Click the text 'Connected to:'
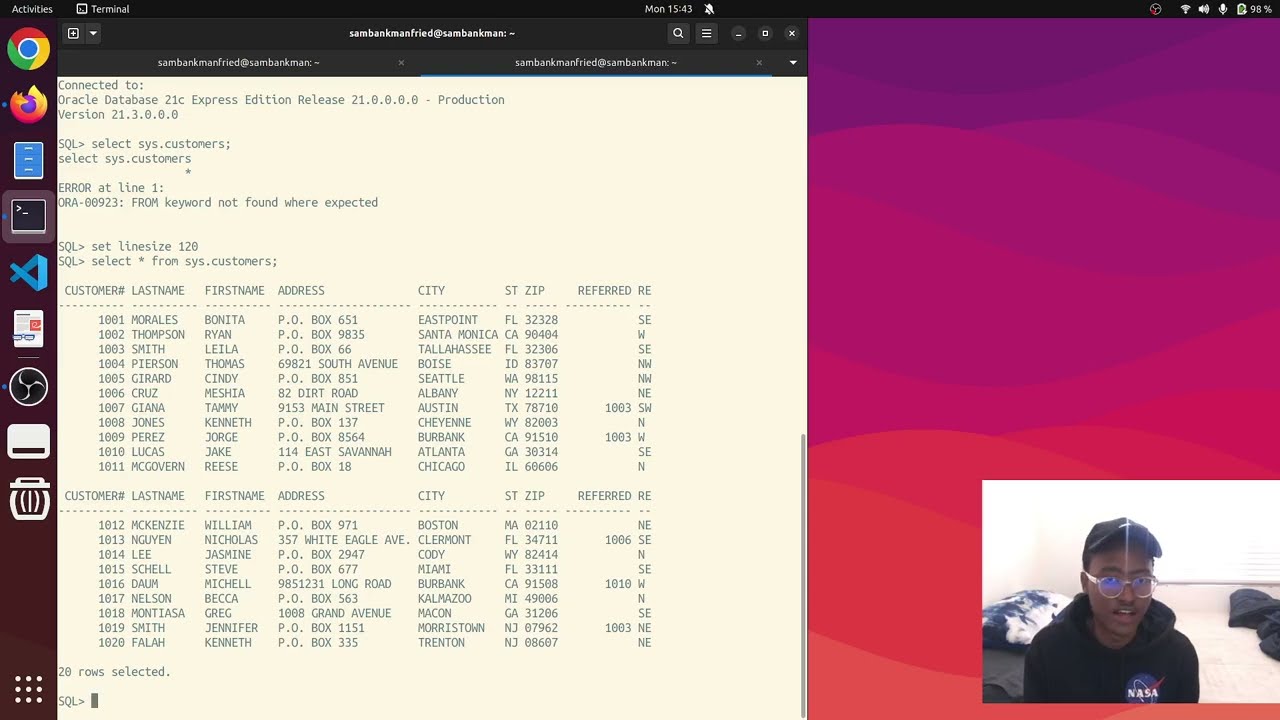Screen dimensions: 1280x720 (x=101, y=86)
